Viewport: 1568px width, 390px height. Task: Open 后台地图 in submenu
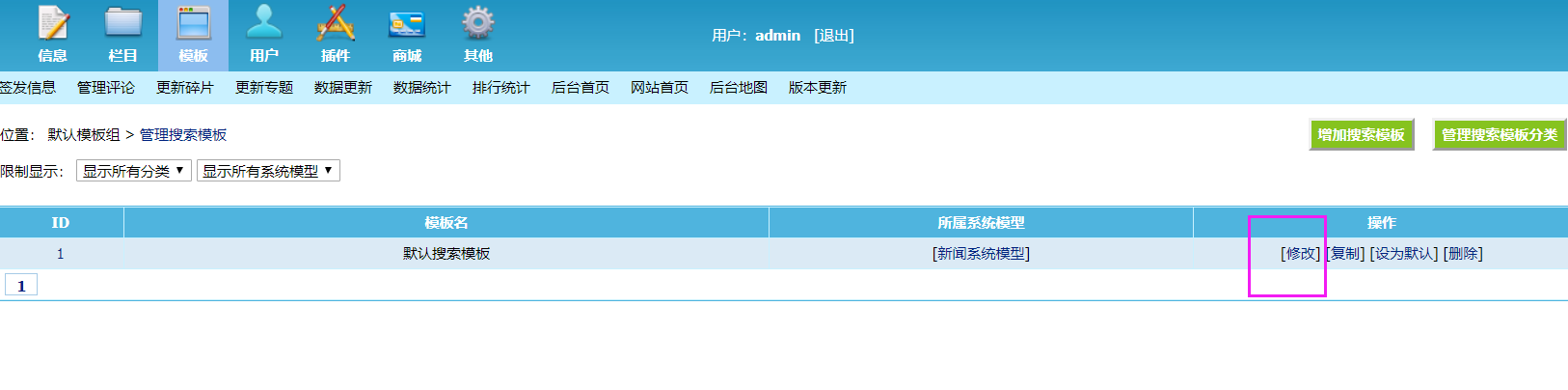point(739,88)
